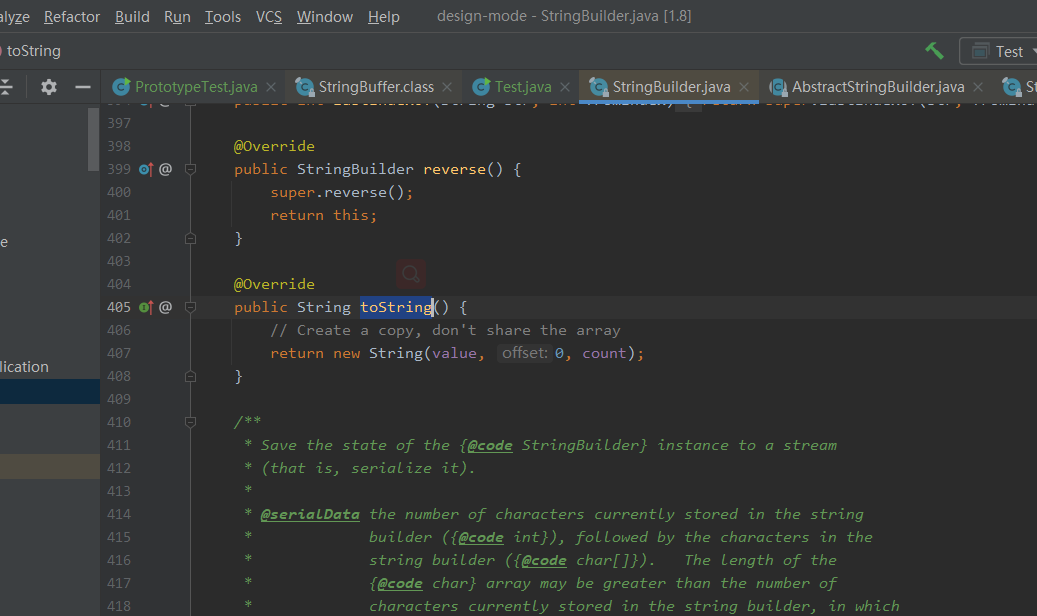Close the Test.java tab
The width and height of the screenshot is (1037, 616).
tap(565, 87)
